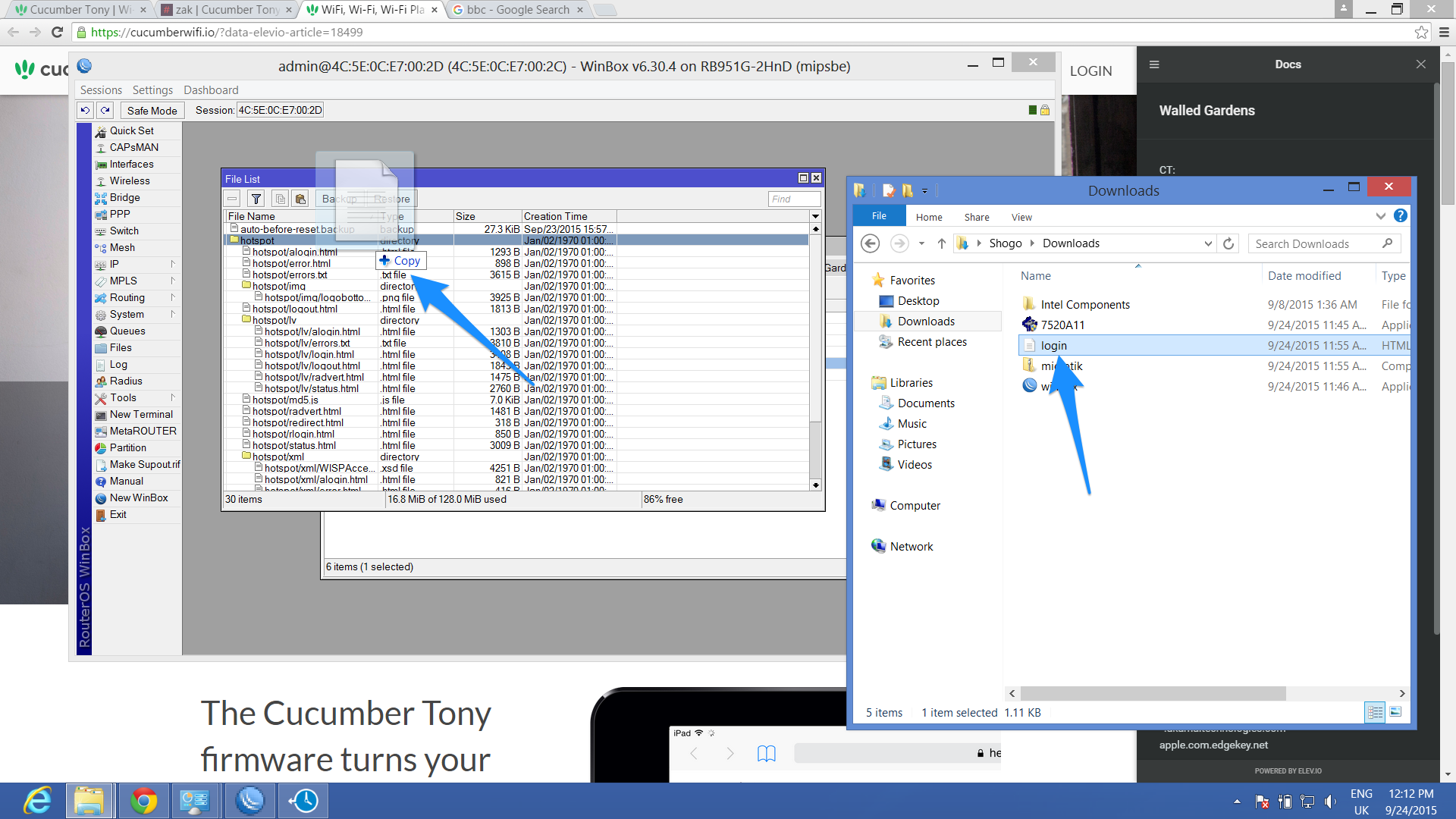Click the volume icon in system tray
This screenshot has height=819, width=1456.
point(1330,802)
